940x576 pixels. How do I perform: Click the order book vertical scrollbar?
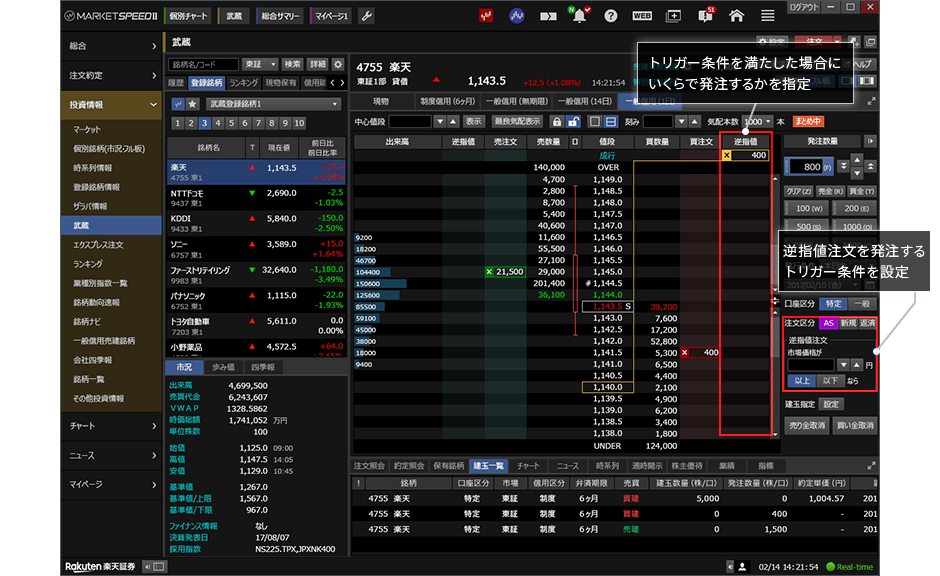pyautogui.click(x=776, y=300)
